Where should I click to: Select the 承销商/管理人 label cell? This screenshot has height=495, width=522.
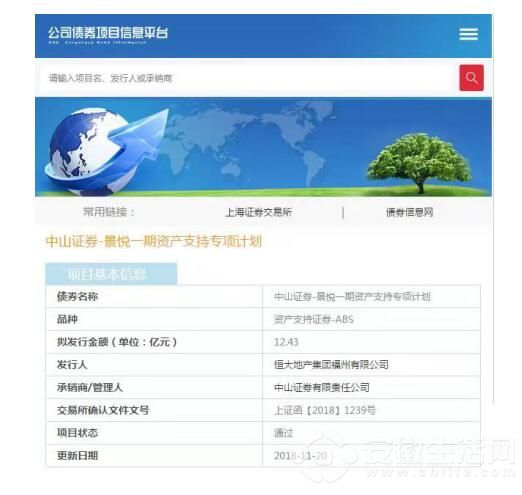tap(154, 387)
